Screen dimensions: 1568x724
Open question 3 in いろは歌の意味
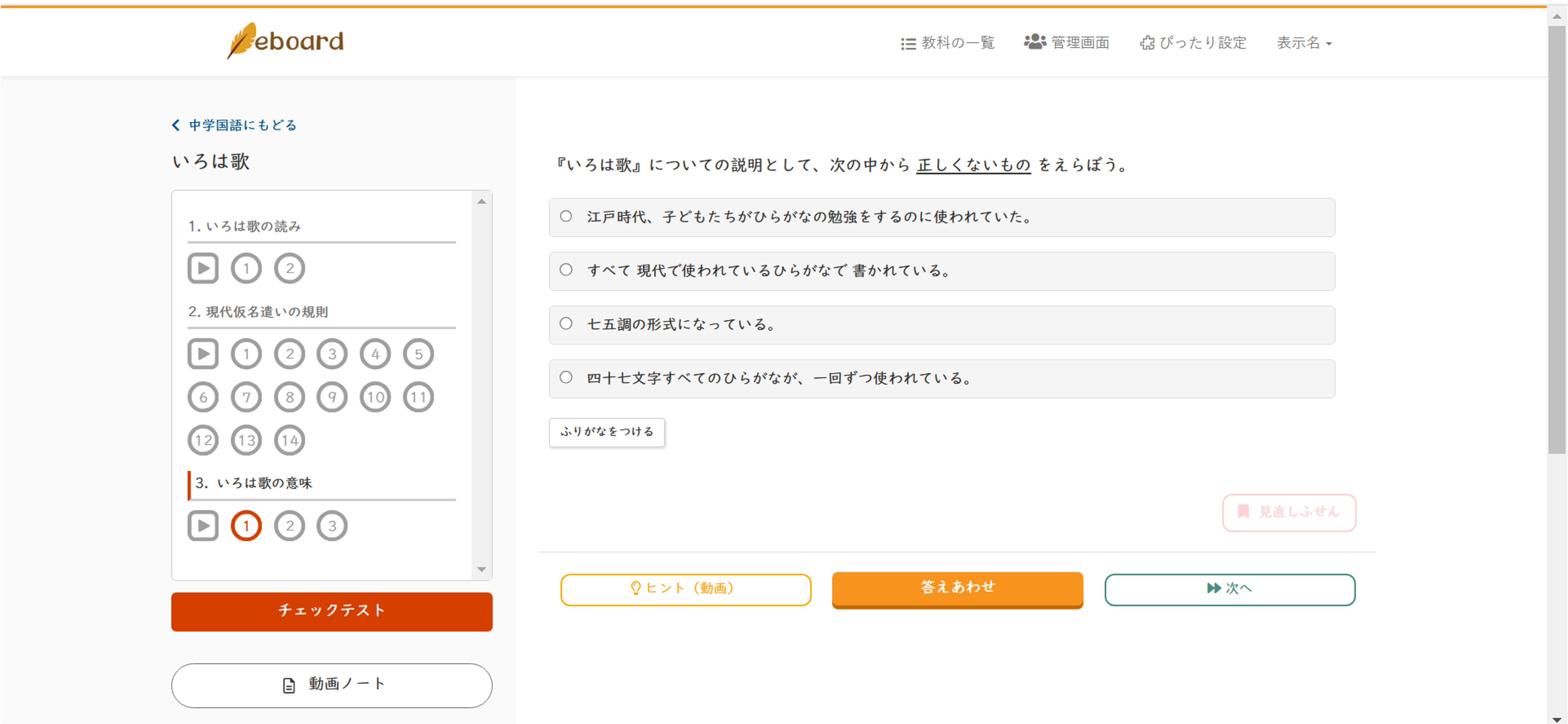point(332,526)
